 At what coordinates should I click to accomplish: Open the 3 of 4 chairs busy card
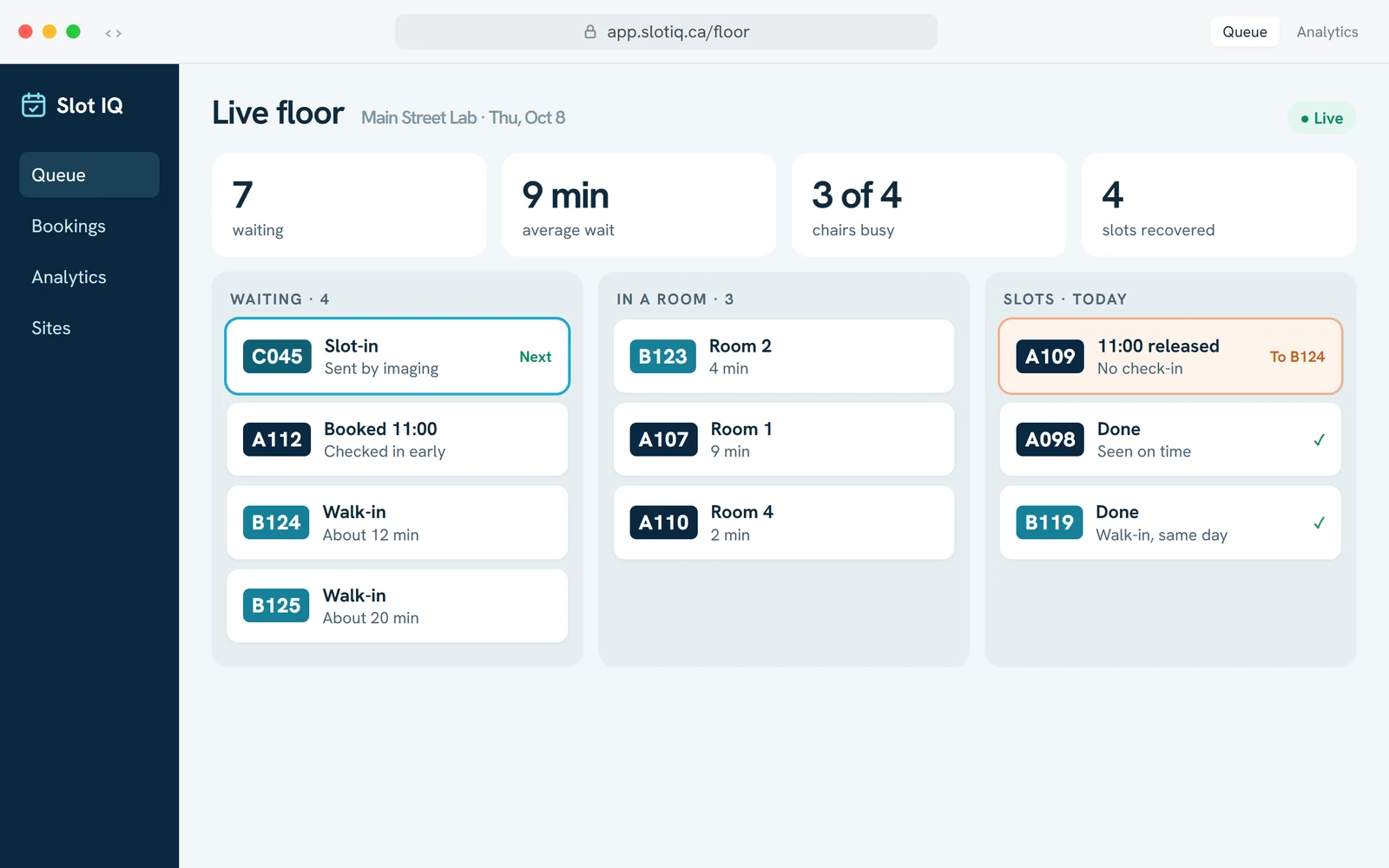tap(929, 205)
